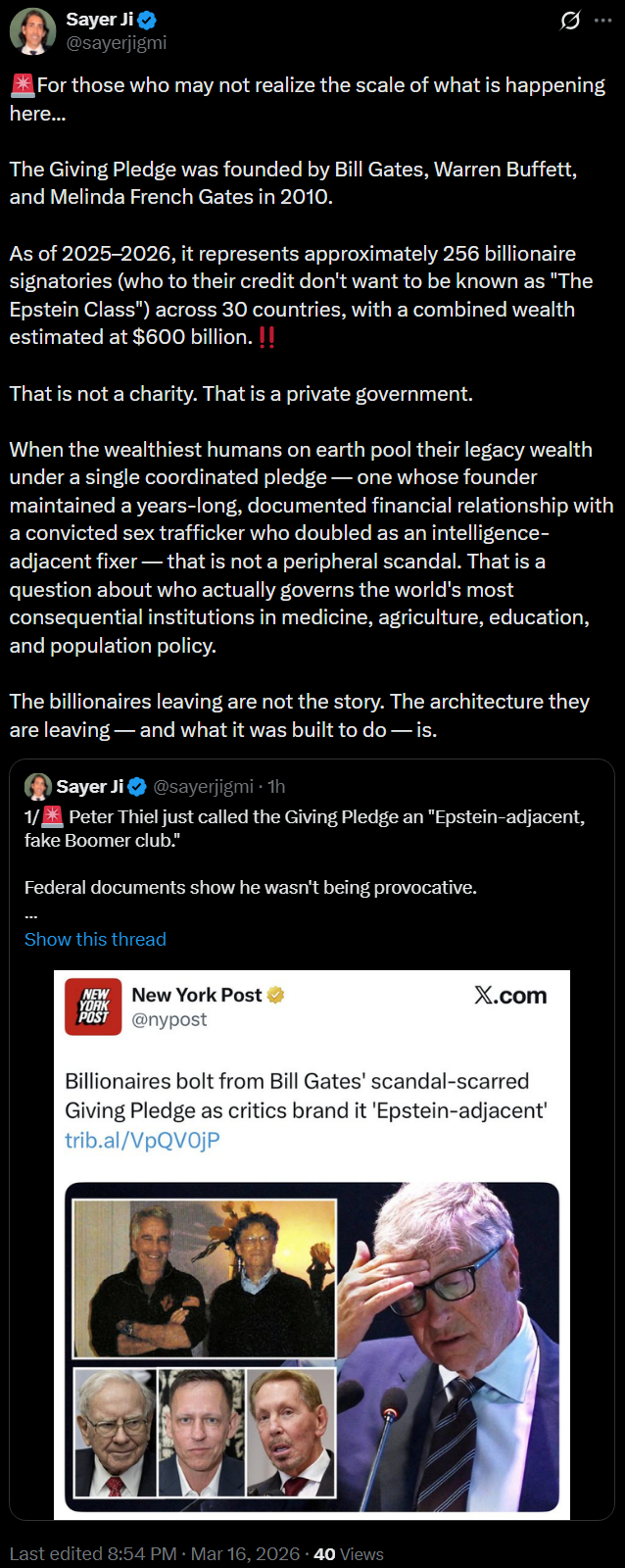View edit history via Last edited text
The height and width of the screenshot is (1568, 625).
(93, 1554)
